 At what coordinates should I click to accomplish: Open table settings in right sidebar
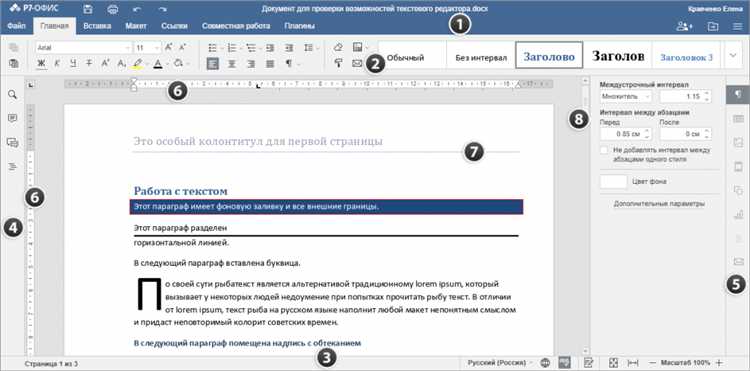pyautogui.click(x=738, y=118)
